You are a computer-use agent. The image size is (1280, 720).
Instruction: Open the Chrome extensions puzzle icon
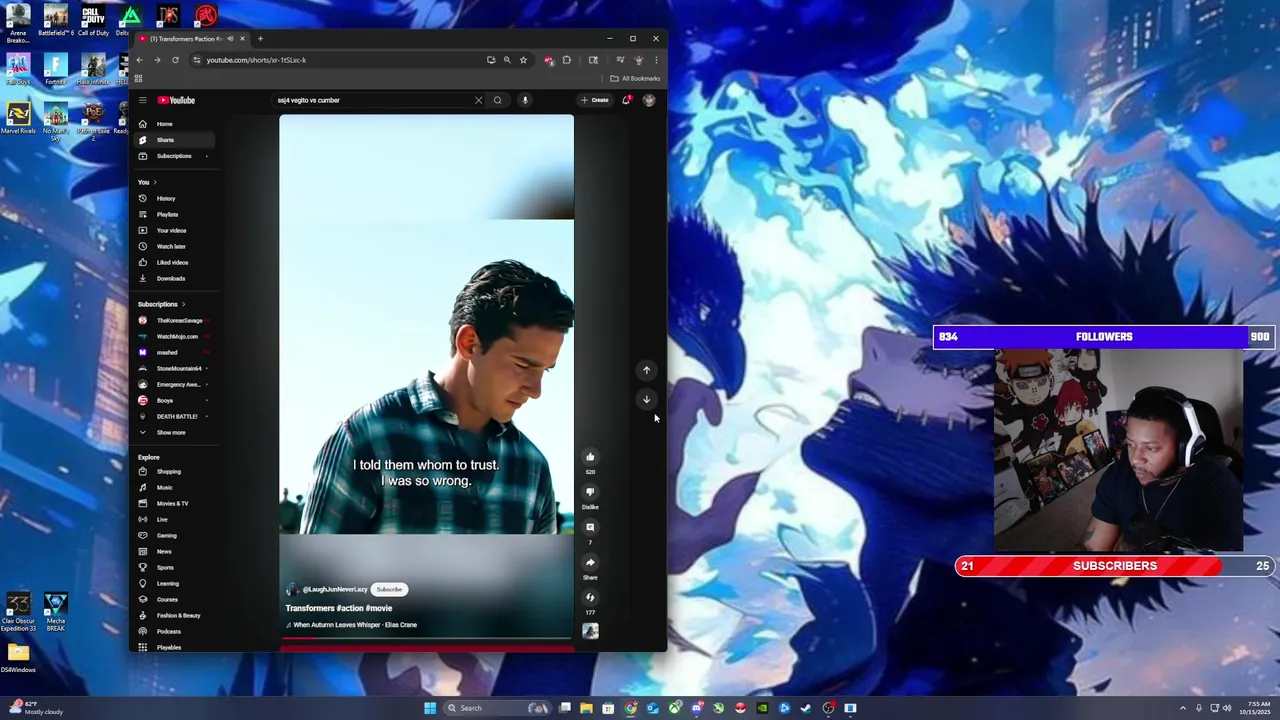click(x=567, y=60)
